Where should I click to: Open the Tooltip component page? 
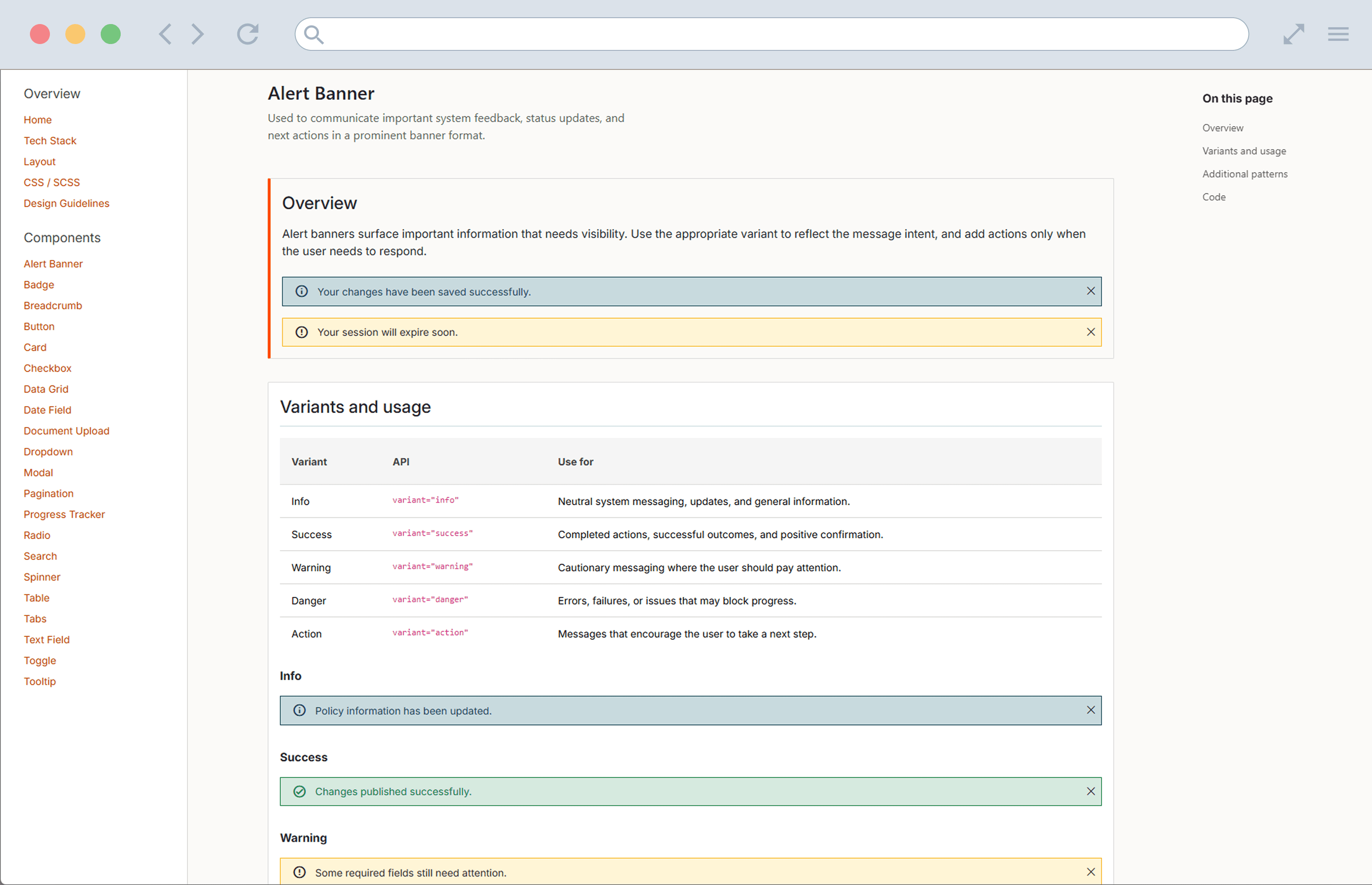(39, 682)
